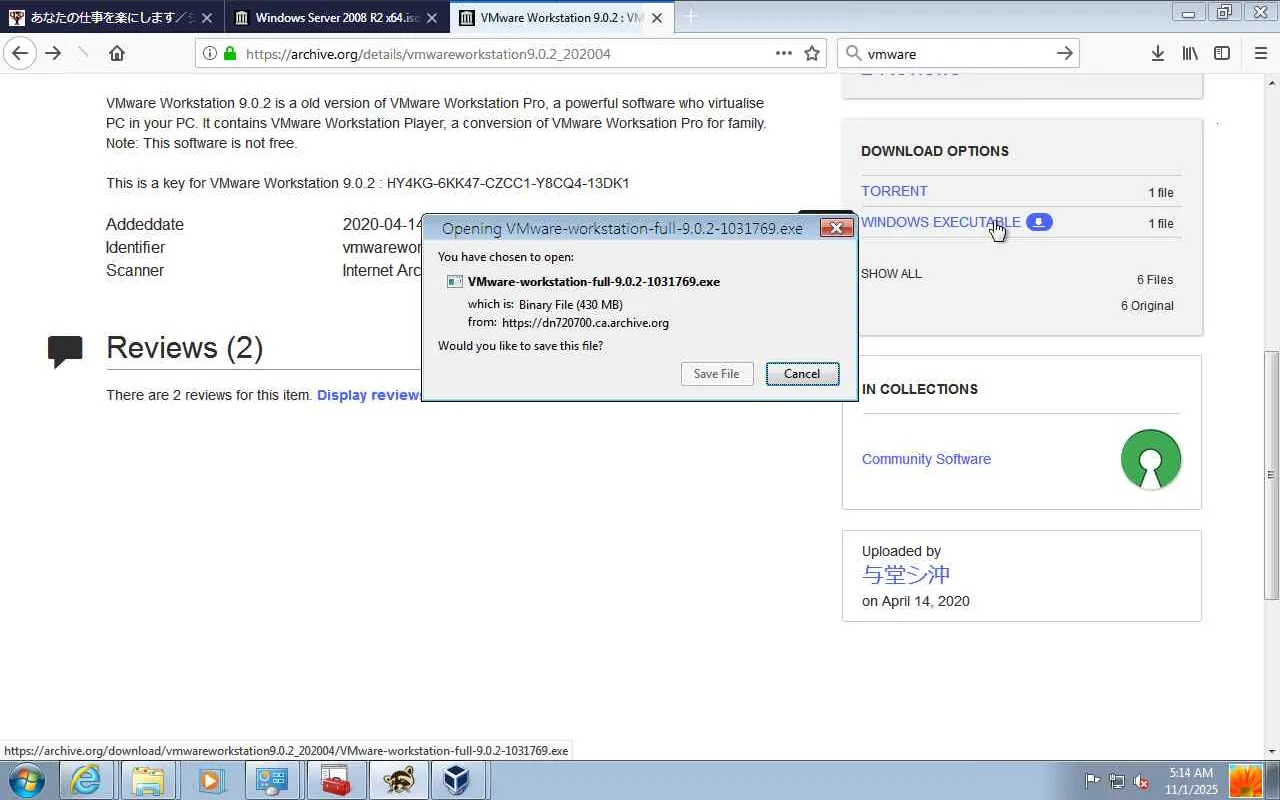The height and width of the screenshot is (800, 1280).
Task: Switch to Windows Server 2008 R2 tab
Action: pos(336,18)
